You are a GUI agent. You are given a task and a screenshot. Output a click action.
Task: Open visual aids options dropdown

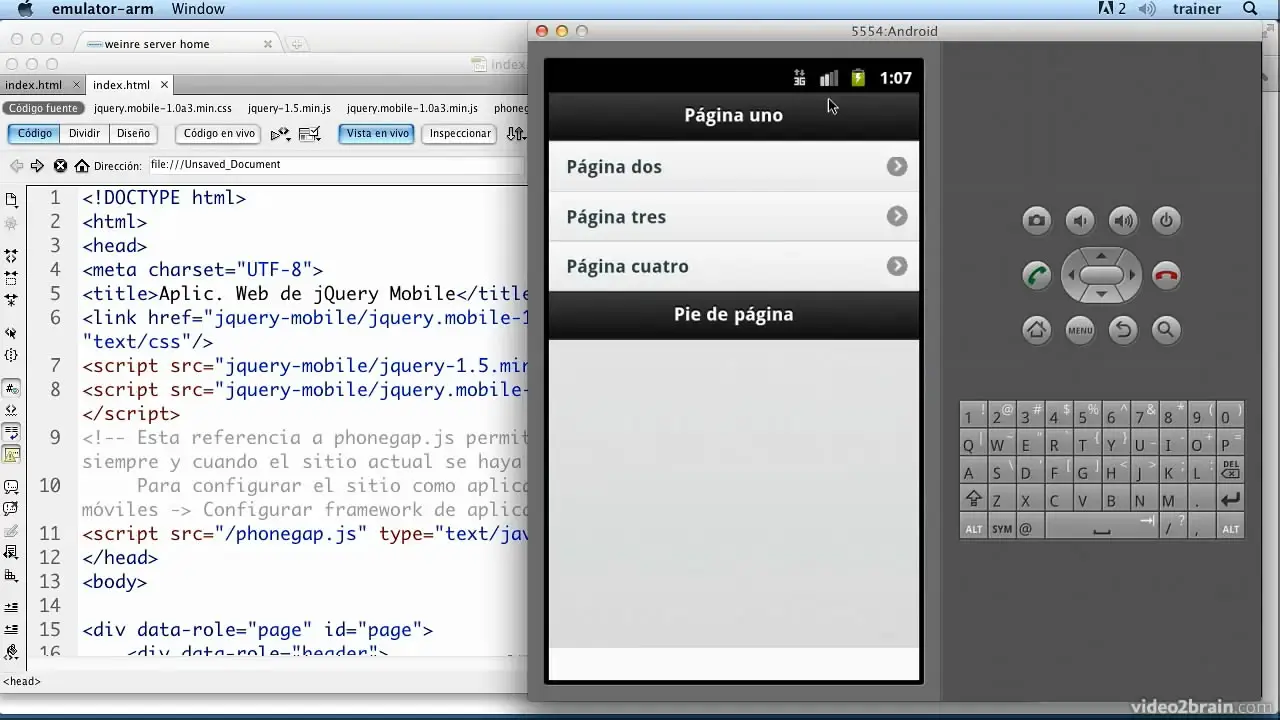click(310, 133)
